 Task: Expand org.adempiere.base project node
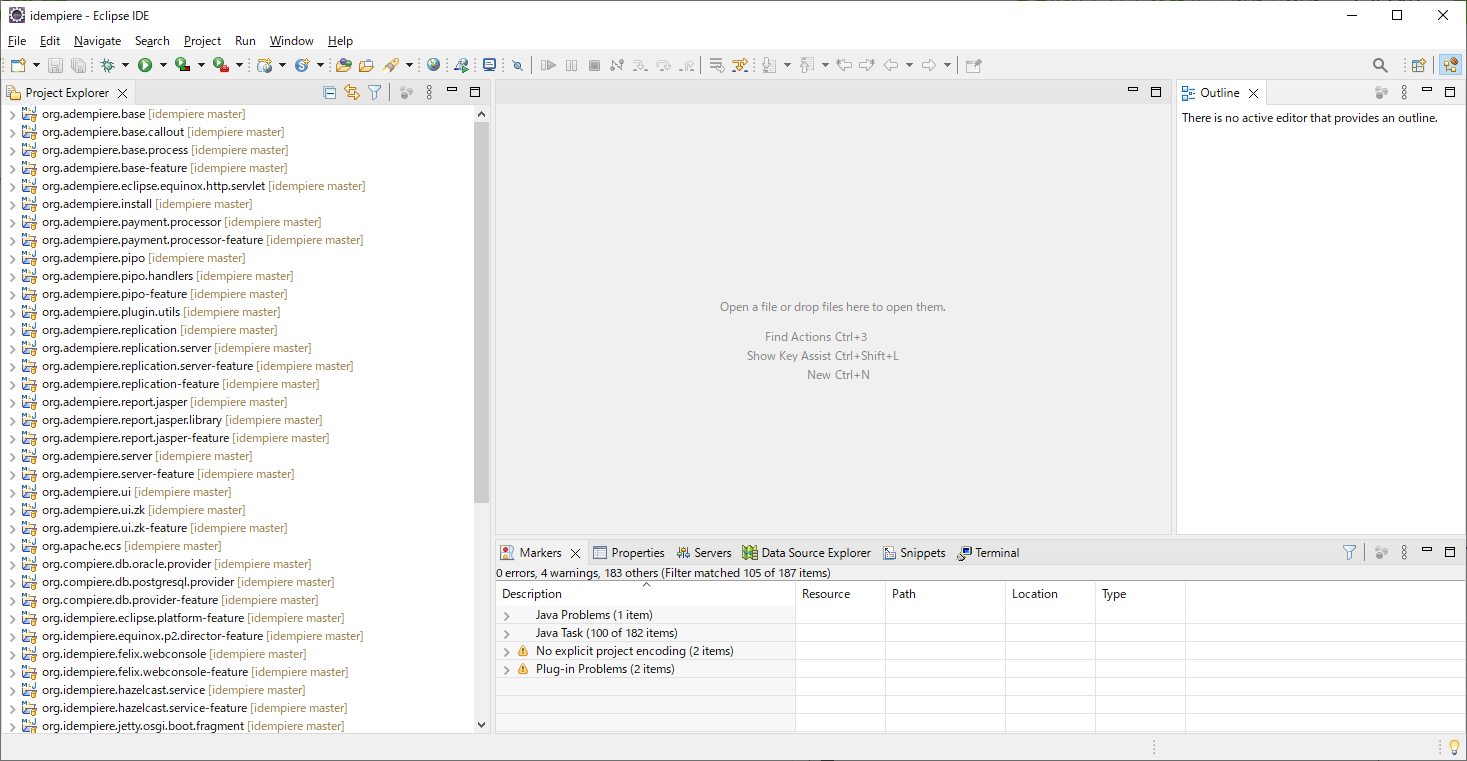[12, 114]
